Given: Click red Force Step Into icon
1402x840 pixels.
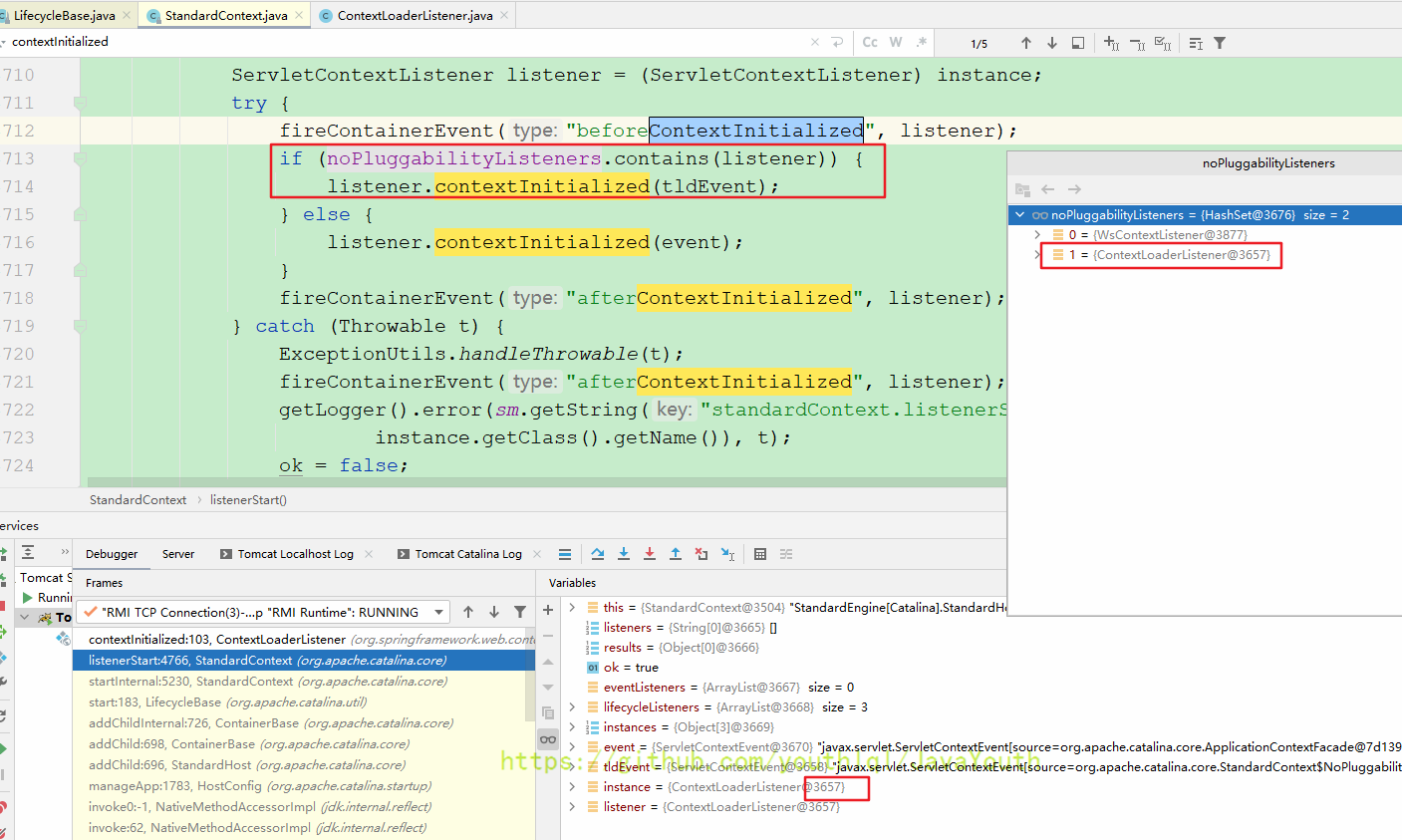Looking at the screenshot, I should (x=650, y=554).
